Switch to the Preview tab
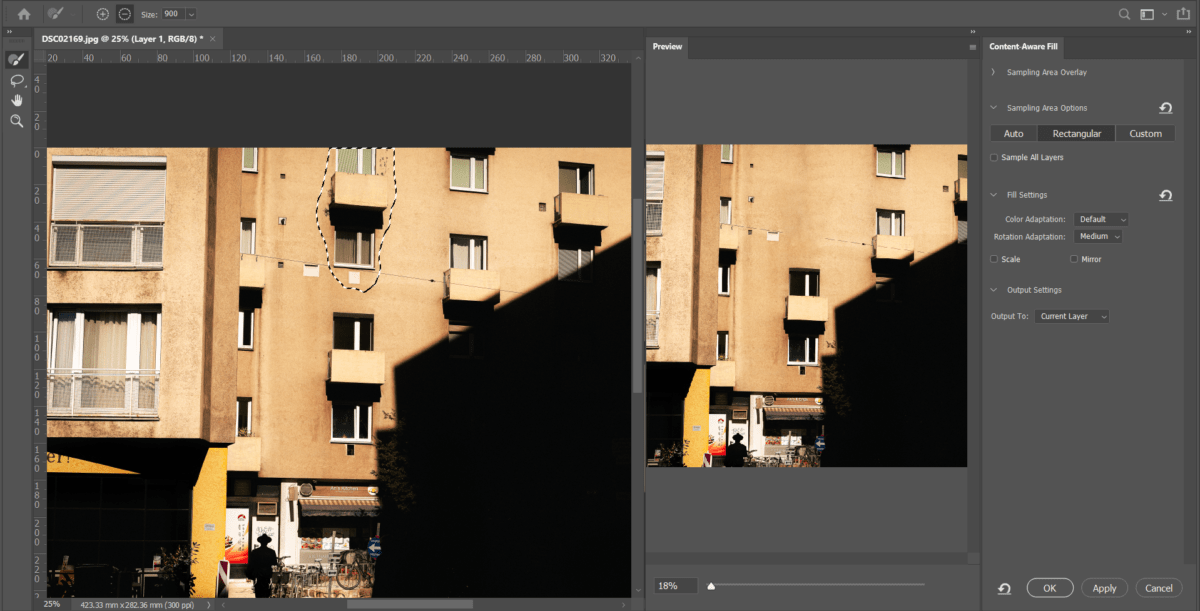The image size is (1200, 611). click(667, 46)
